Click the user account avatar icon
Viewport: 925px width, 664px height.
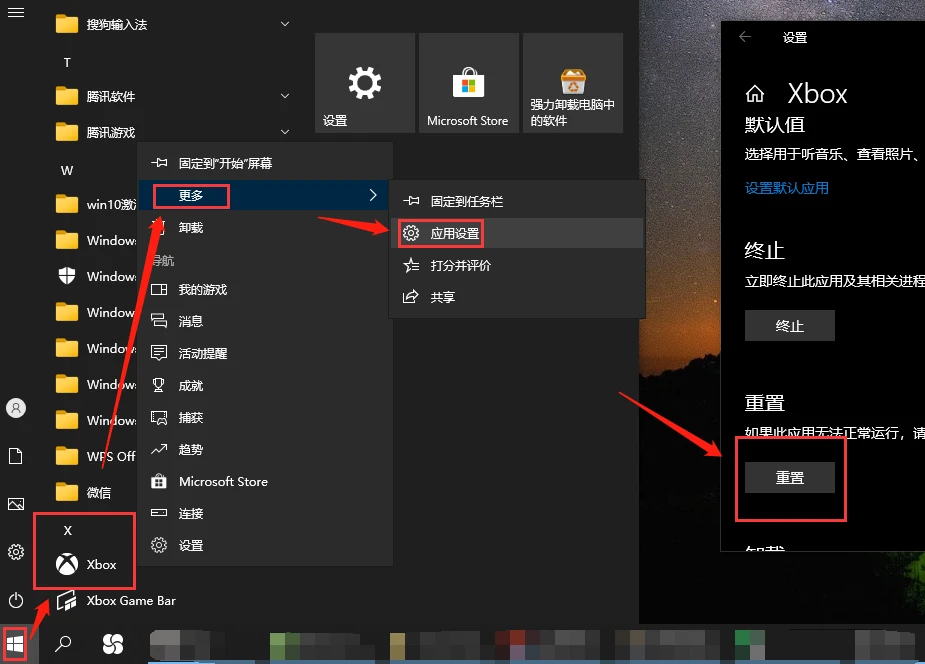pyautogui.click(x=16, y=407)
